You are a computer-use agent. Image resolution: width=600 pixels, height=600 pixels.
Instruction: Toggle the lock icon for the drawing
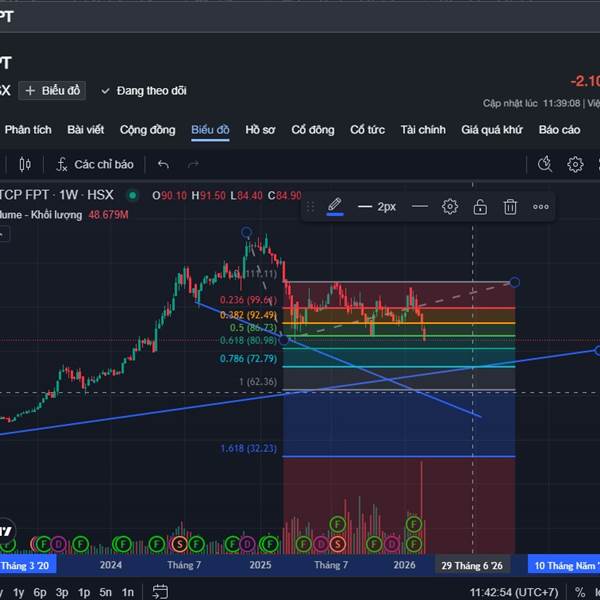(480, 207)
